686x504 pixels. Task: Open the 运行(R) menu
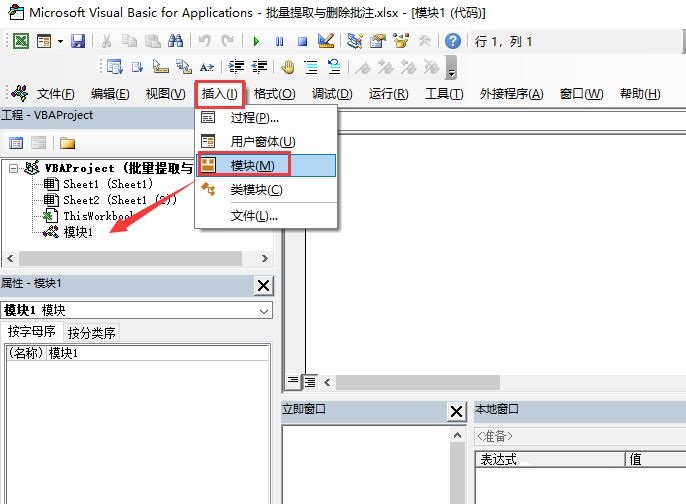tap(388, 94)
